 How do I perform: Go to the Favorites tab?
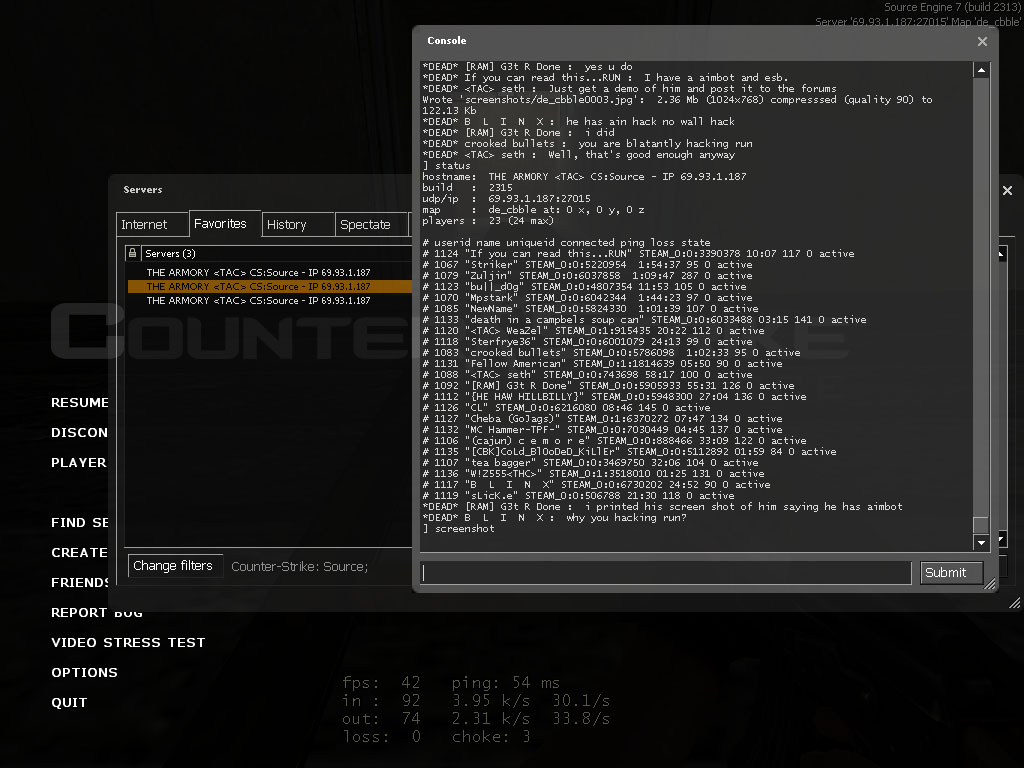coord(220,224)
